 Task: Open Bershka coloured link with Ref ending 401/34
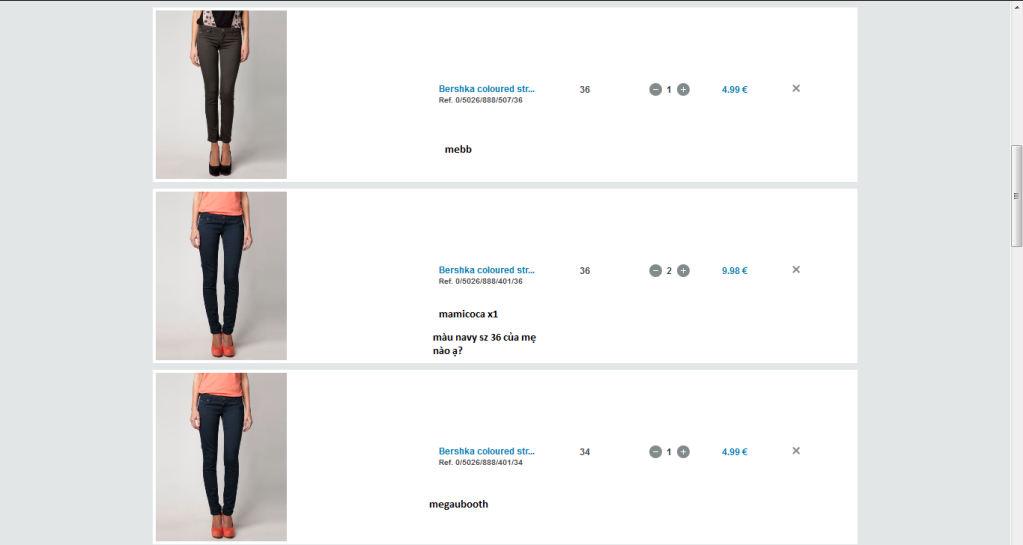pyautogui.click(x=486, y=451)
